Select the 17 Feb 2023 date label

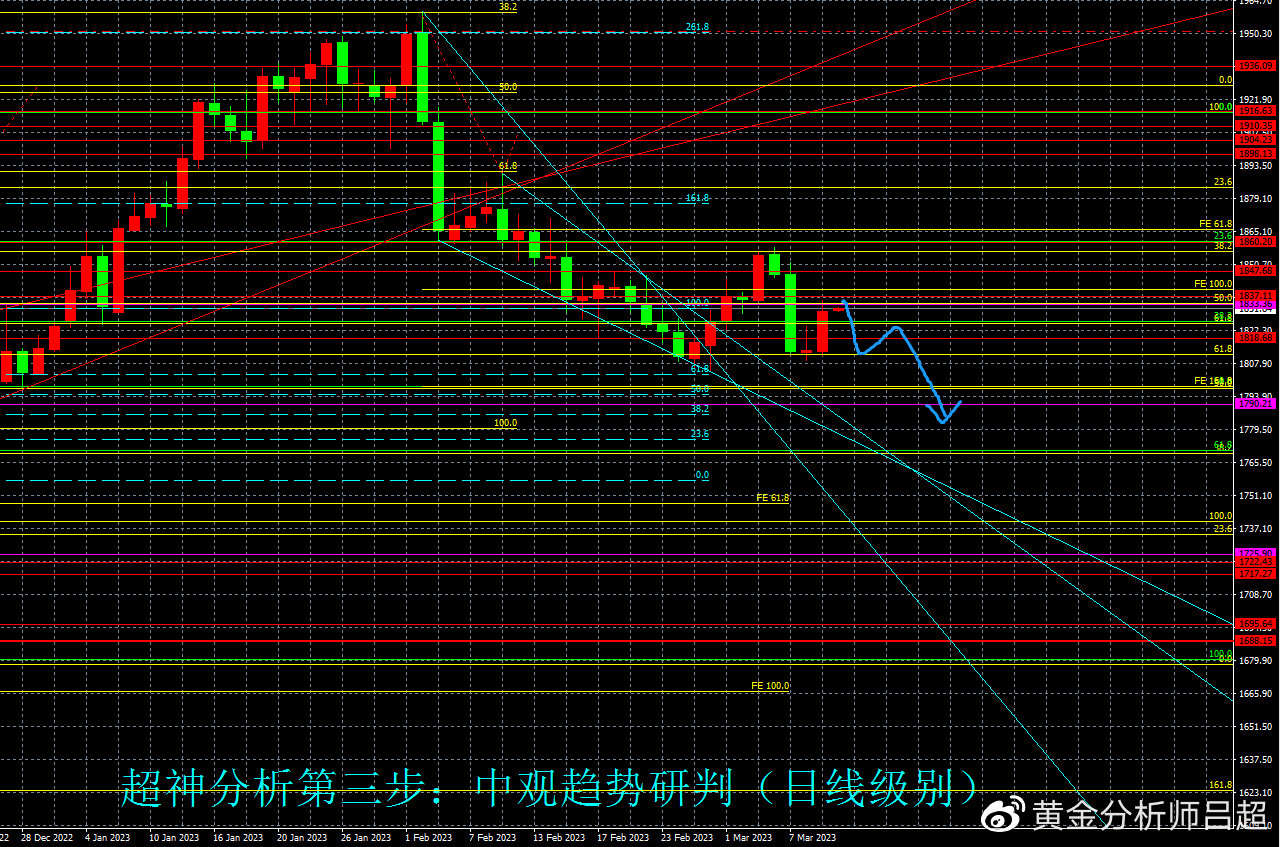click(623, 838)
